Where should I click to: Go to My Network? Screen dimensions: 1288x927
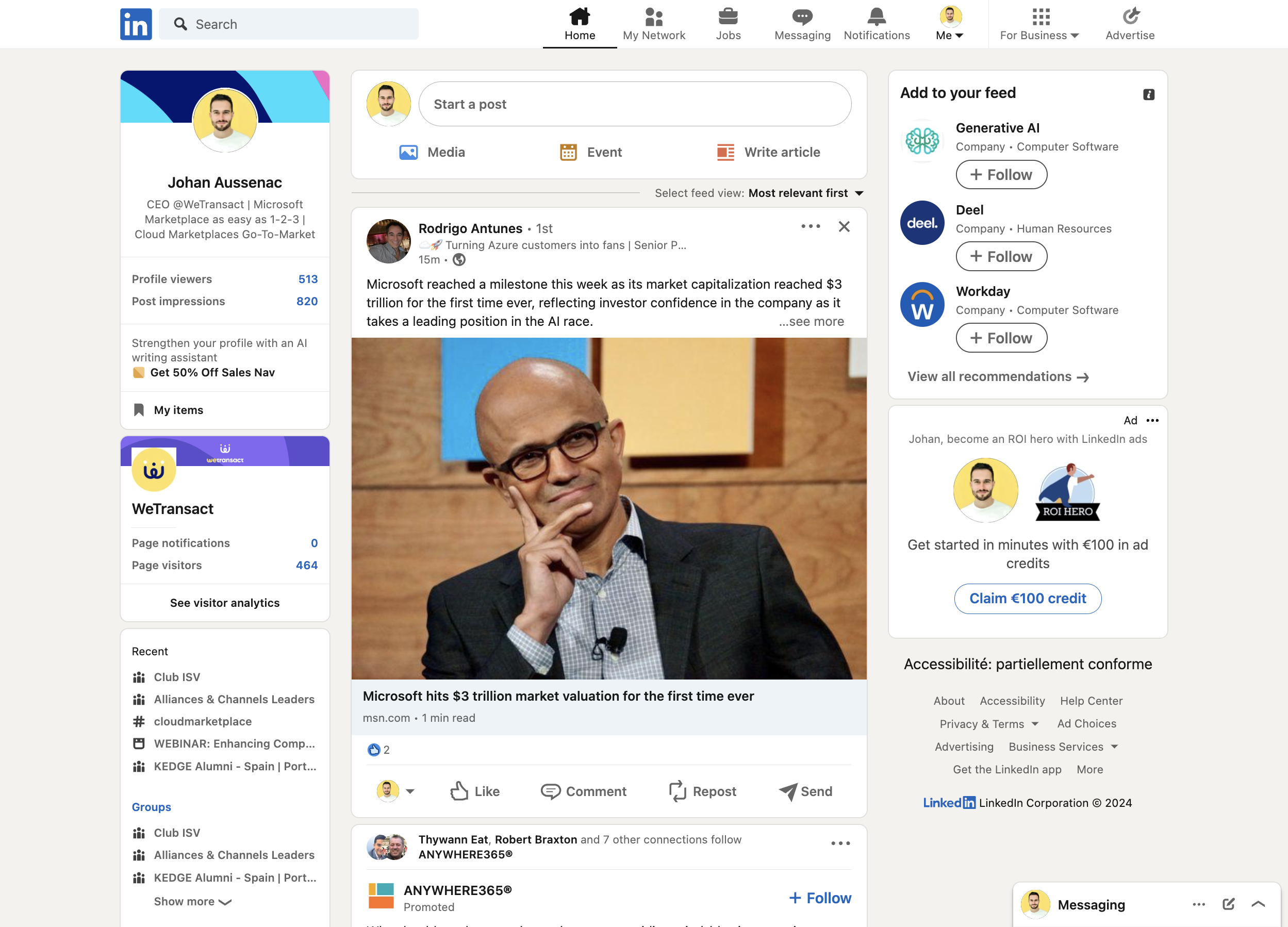654,24
